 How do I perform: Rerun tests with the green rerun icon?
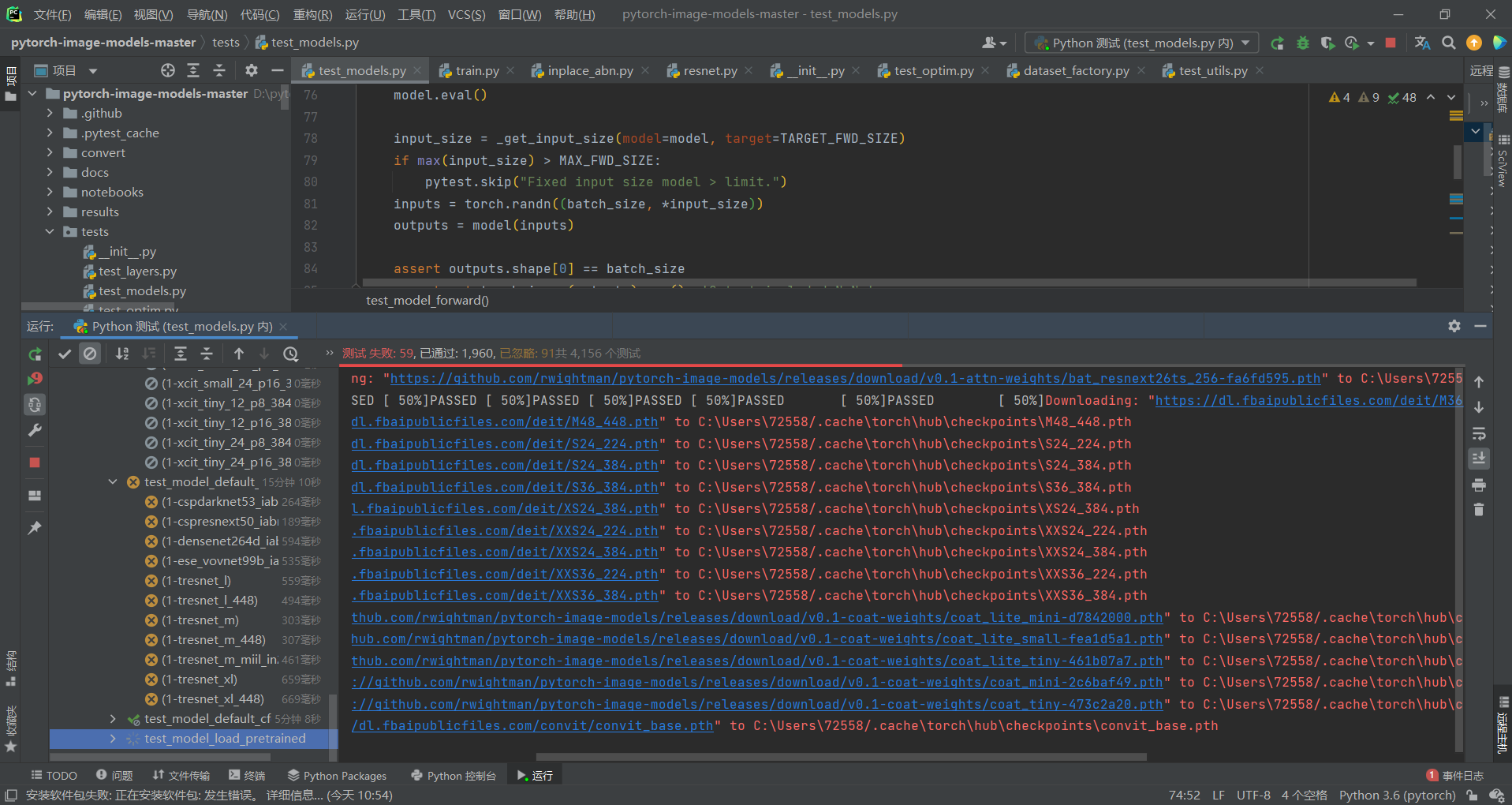[35, 354]
